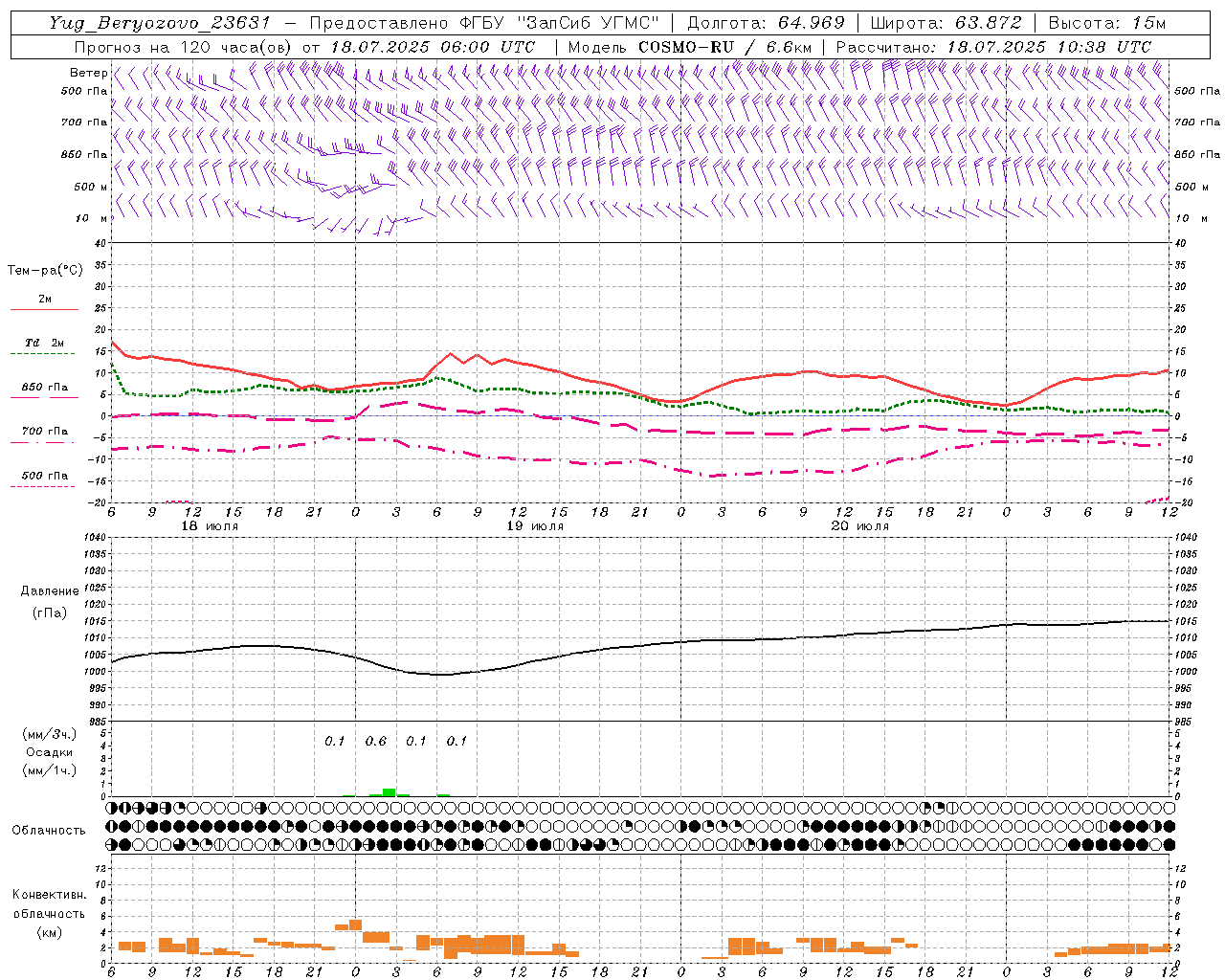This screenshot has width=1225, height=980.
Task: Click the 10 м wind level label on left
Action: pyautogui.click(x=91, y=218)
